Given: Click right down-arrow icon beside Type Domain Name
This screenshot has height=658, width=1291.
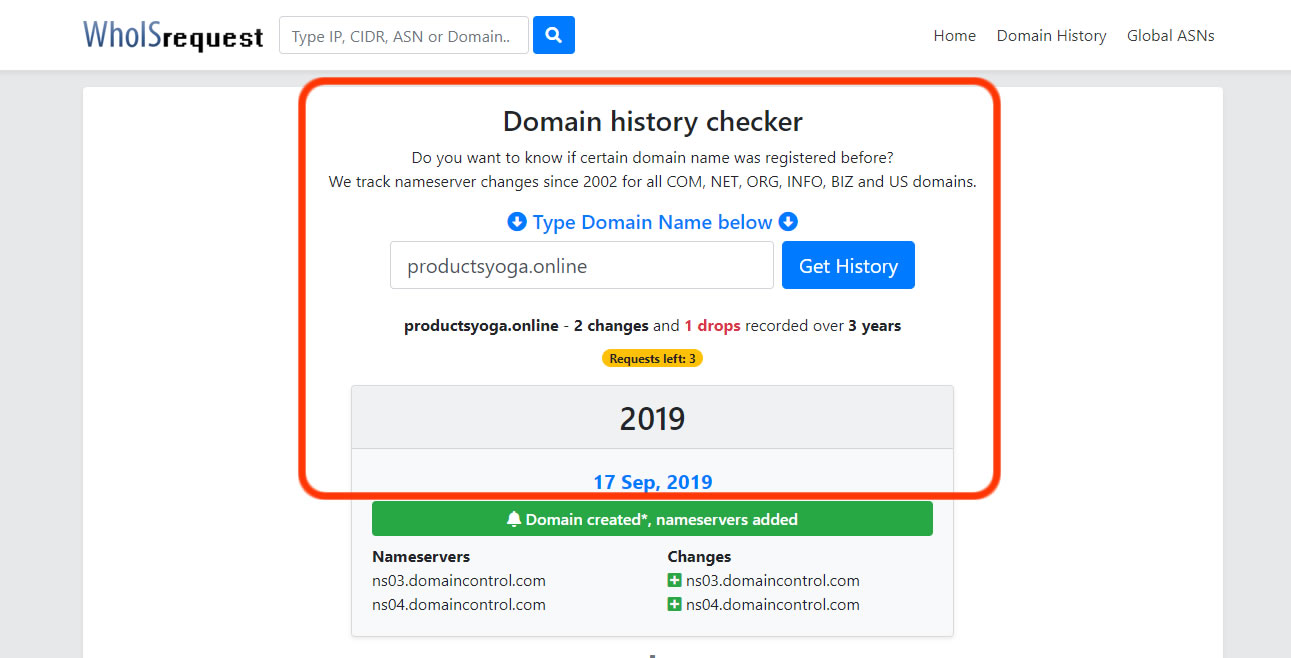Looking at the screenshot, I should click(788, 222).
